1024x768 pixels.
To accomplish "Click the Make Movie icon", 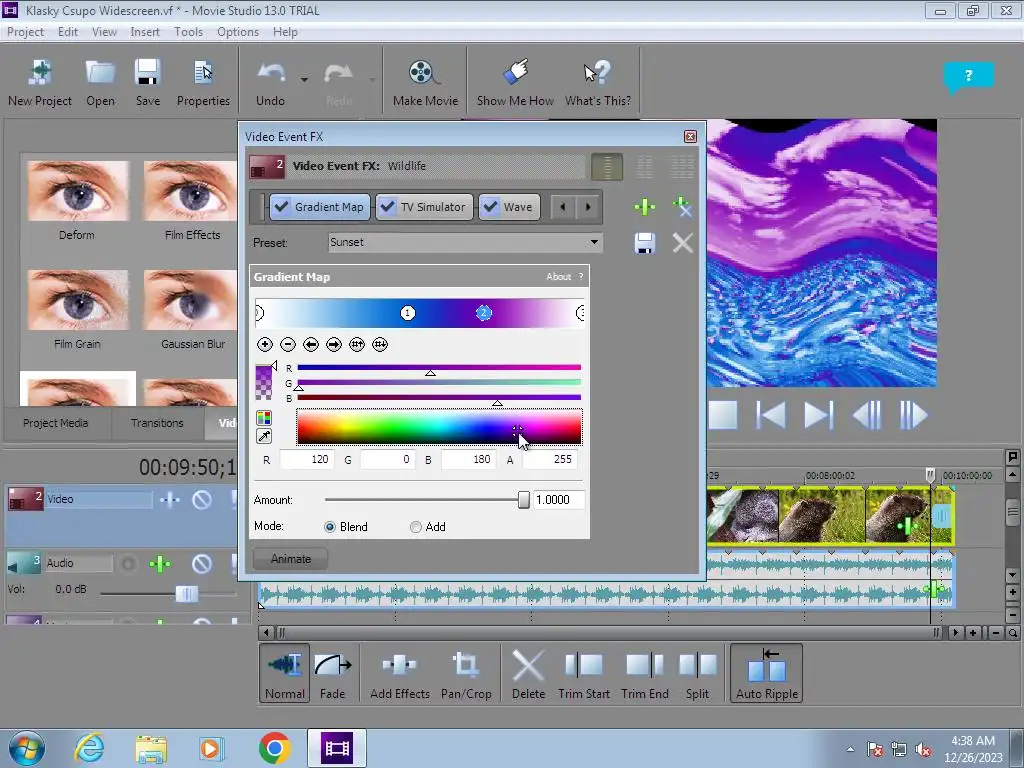I will pyautogui.click(x=425, y=83).
